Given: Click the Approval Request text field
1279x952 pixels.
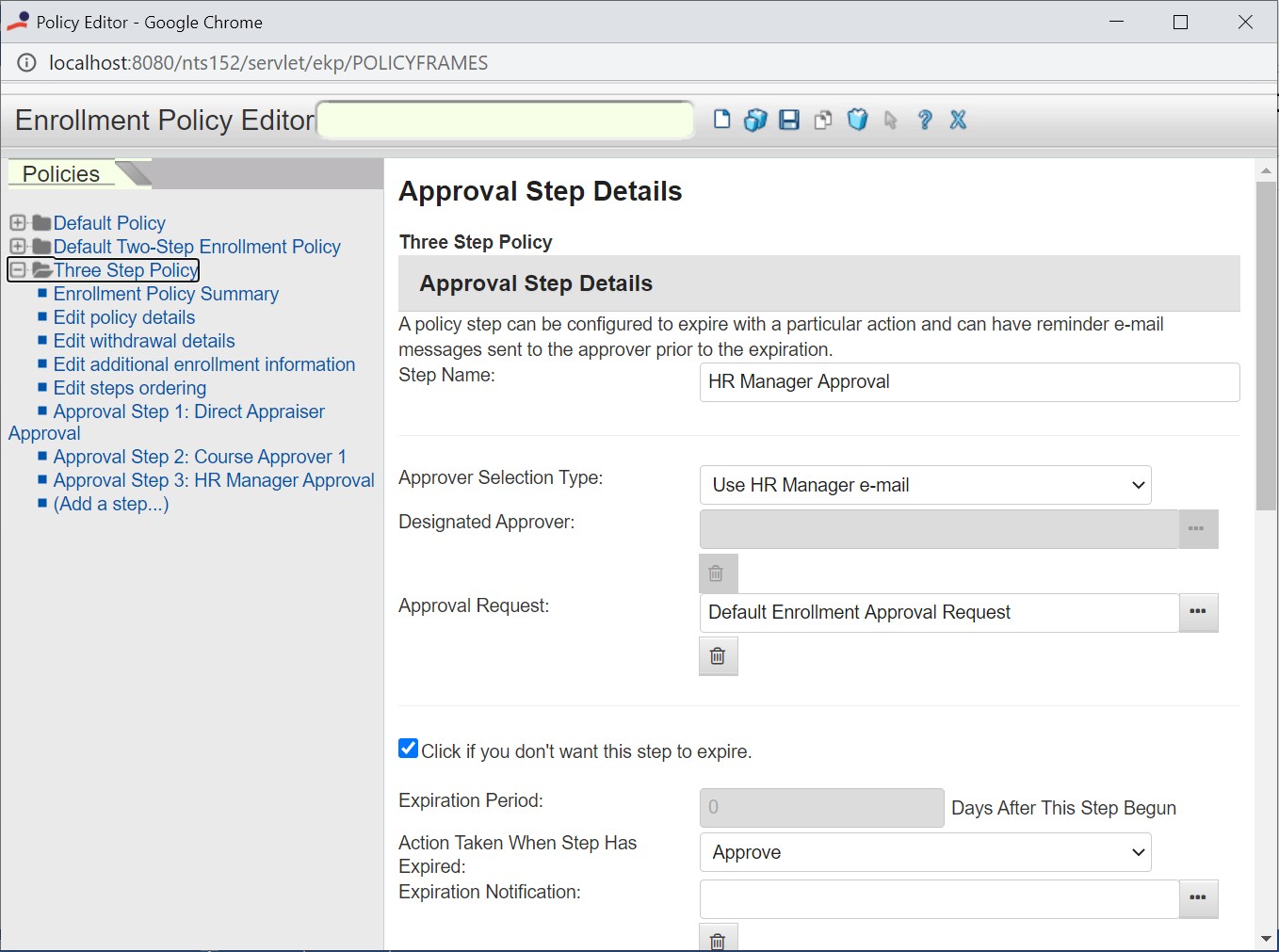Looking at the screenshot, I should 939,612.
